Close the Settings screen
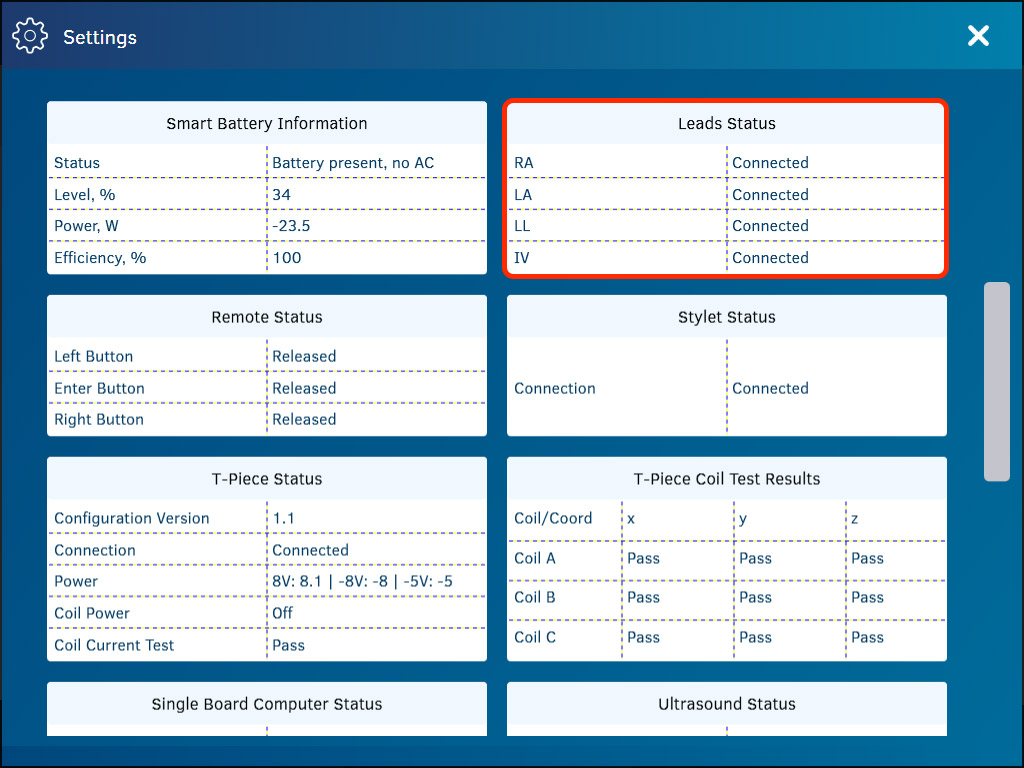 click(978, 35)
